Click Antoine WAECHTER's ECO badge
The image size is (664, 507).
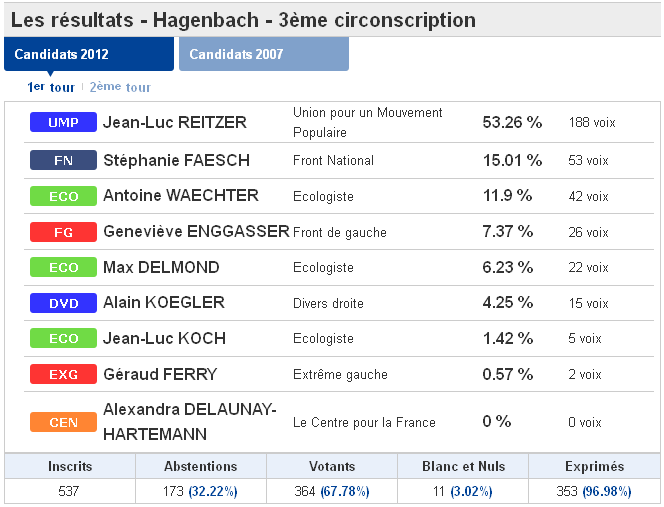63,196
